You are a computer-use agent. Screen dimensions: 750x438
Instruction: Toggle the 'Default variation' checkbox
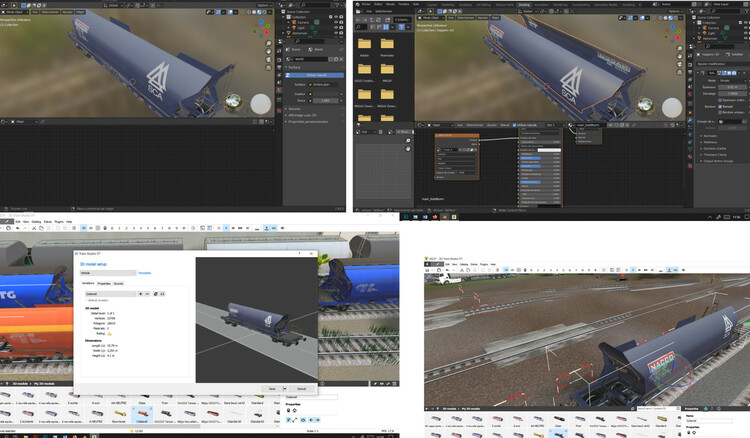pos(87,300)
